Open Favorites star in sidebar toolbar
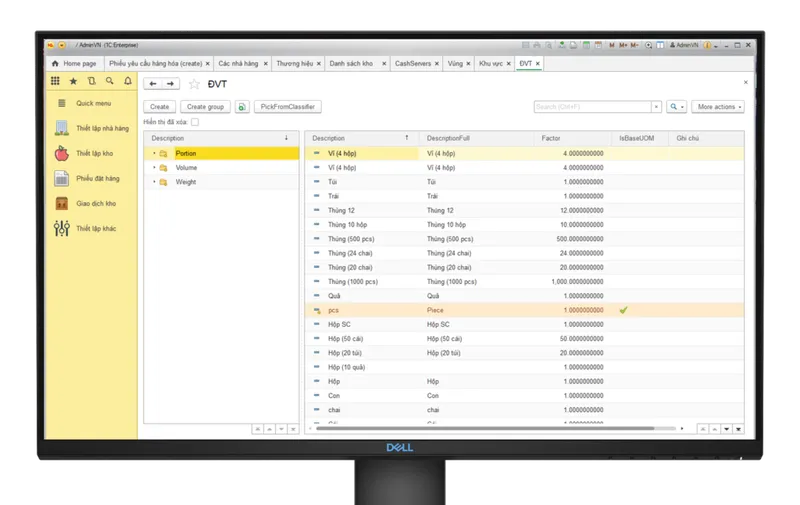Screen dimensions: 800x505 pyautogui.click(x=73, y=81)
